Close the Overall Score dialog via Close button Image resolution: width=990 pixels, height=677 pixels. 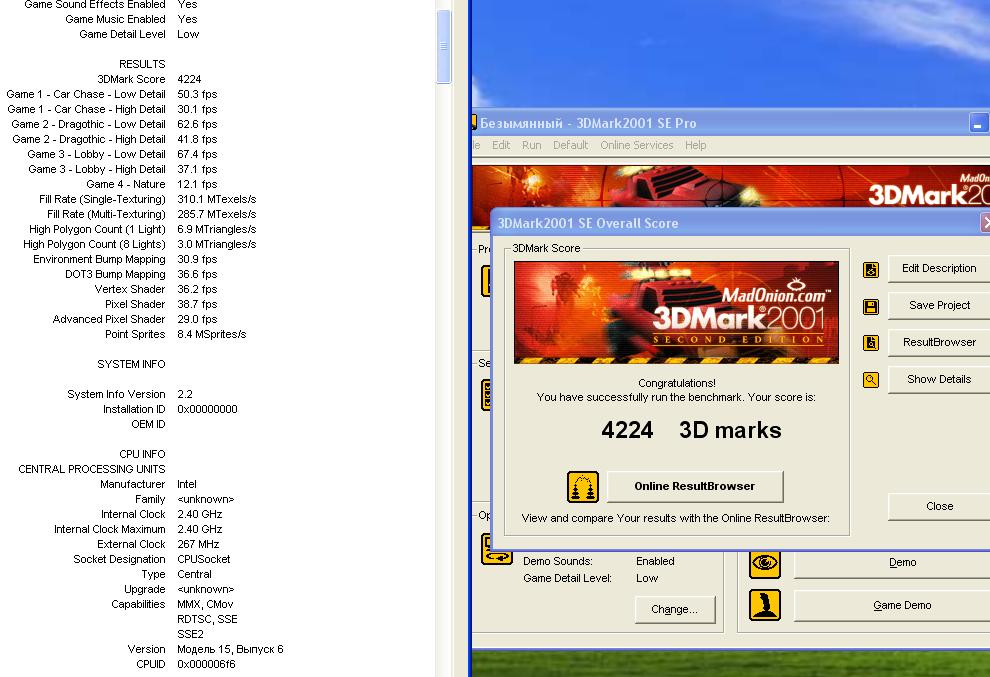[939, 506]
